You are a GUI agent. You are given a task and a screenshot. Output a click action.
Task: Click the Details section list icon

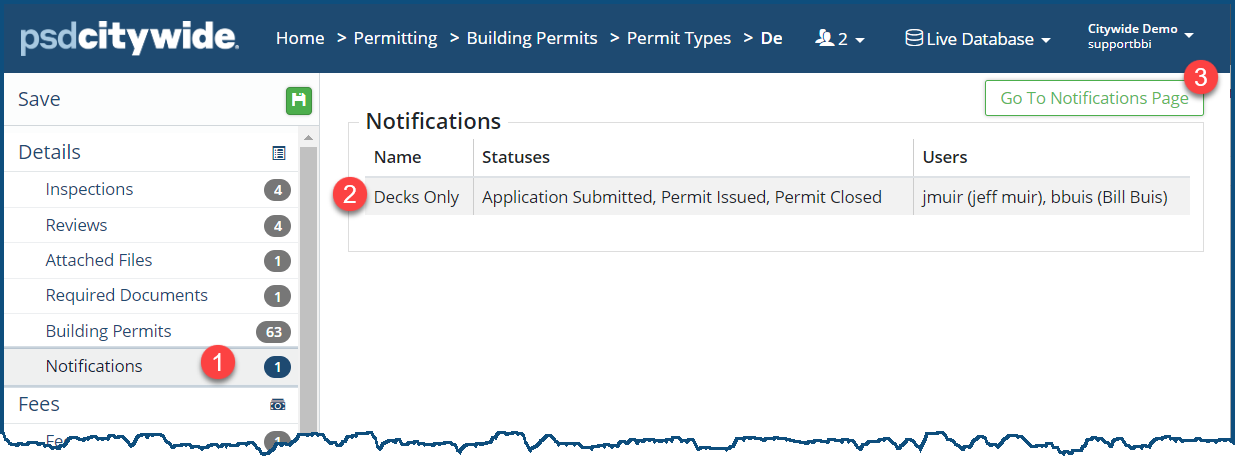(279, 153)
